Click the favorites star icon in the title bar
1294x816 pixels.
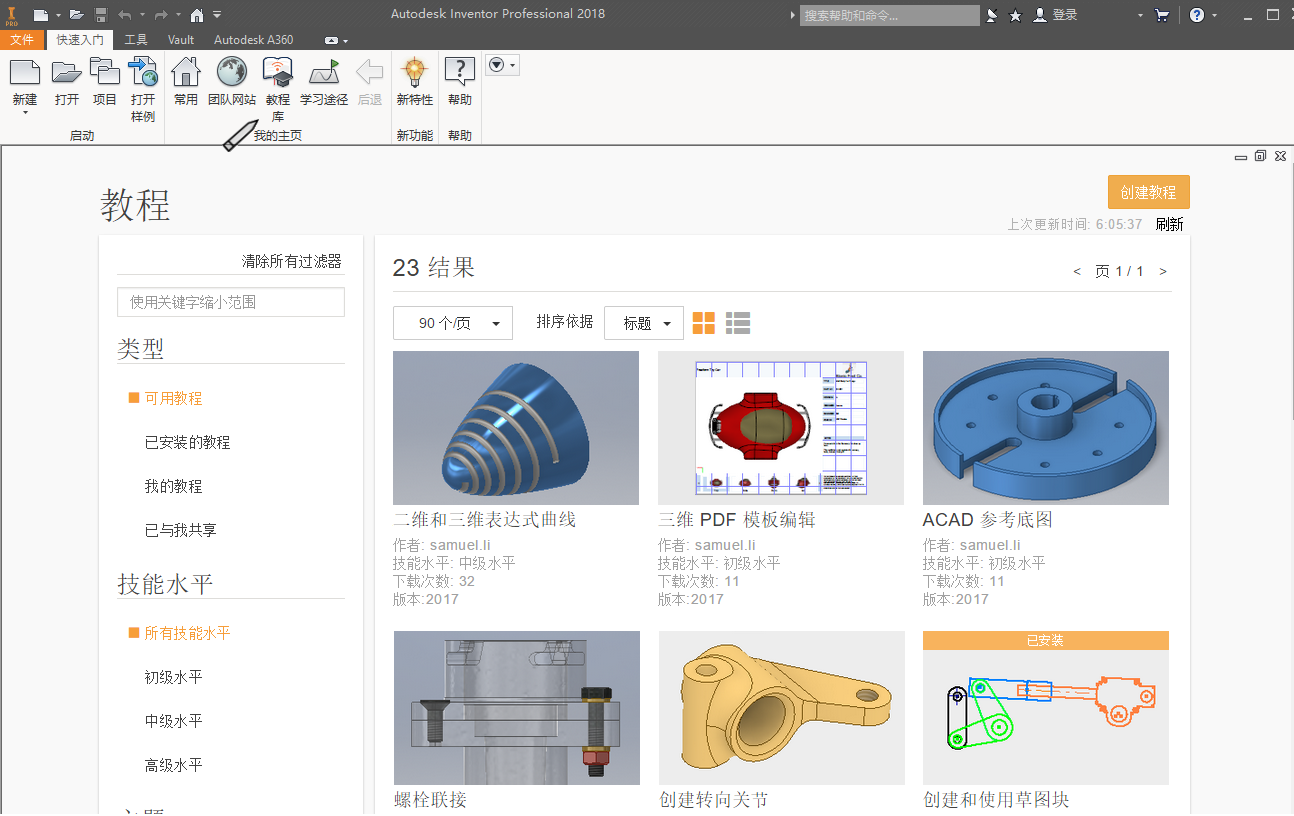1016,15
